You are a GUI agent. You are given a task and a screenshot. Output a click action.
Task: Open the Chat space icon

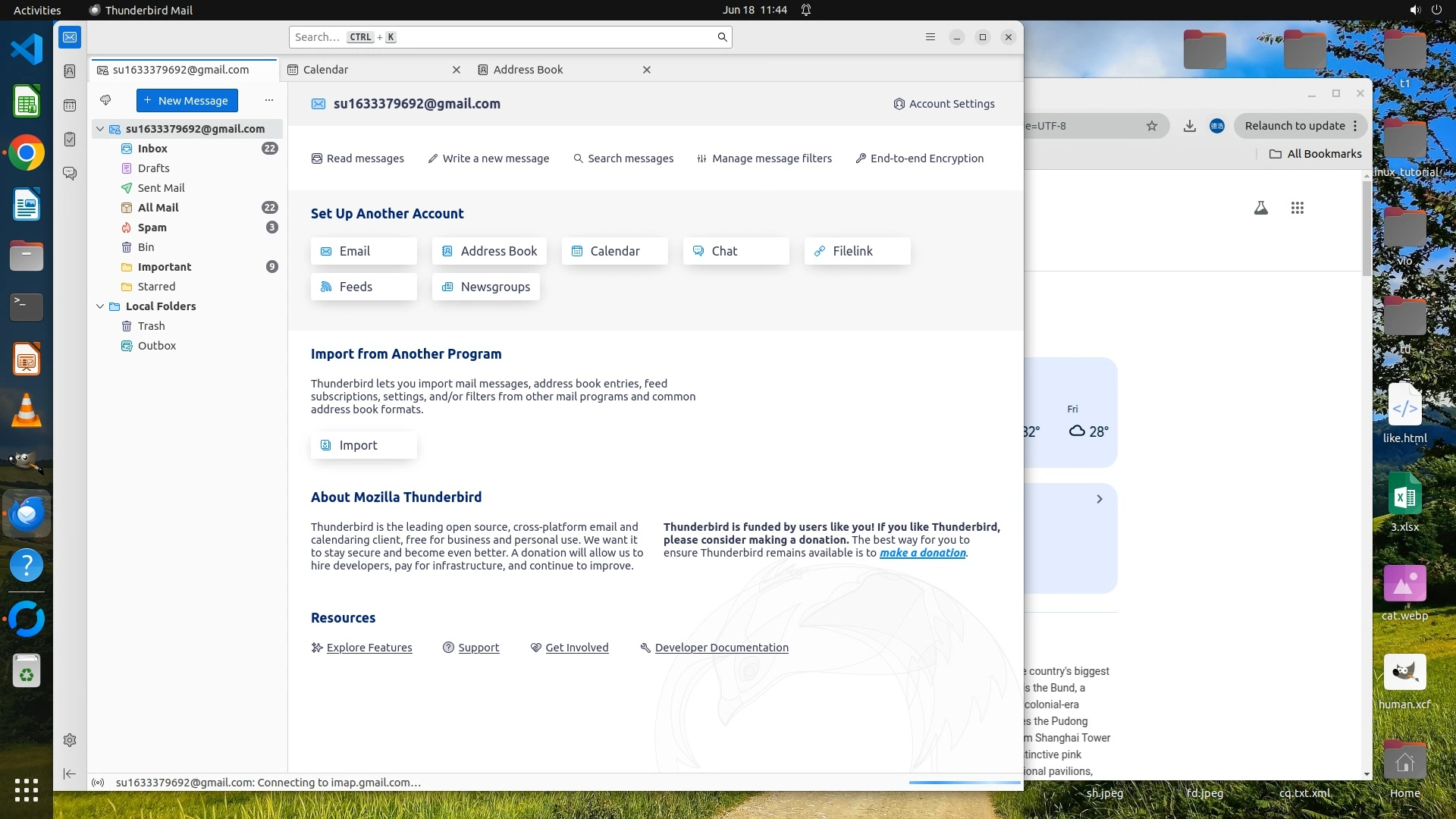coord(70,174)
